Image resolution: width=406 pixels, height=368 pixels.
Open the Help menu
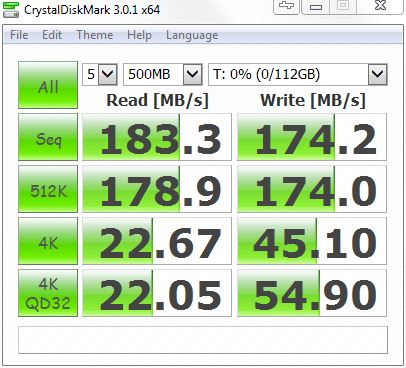(139, 35)
